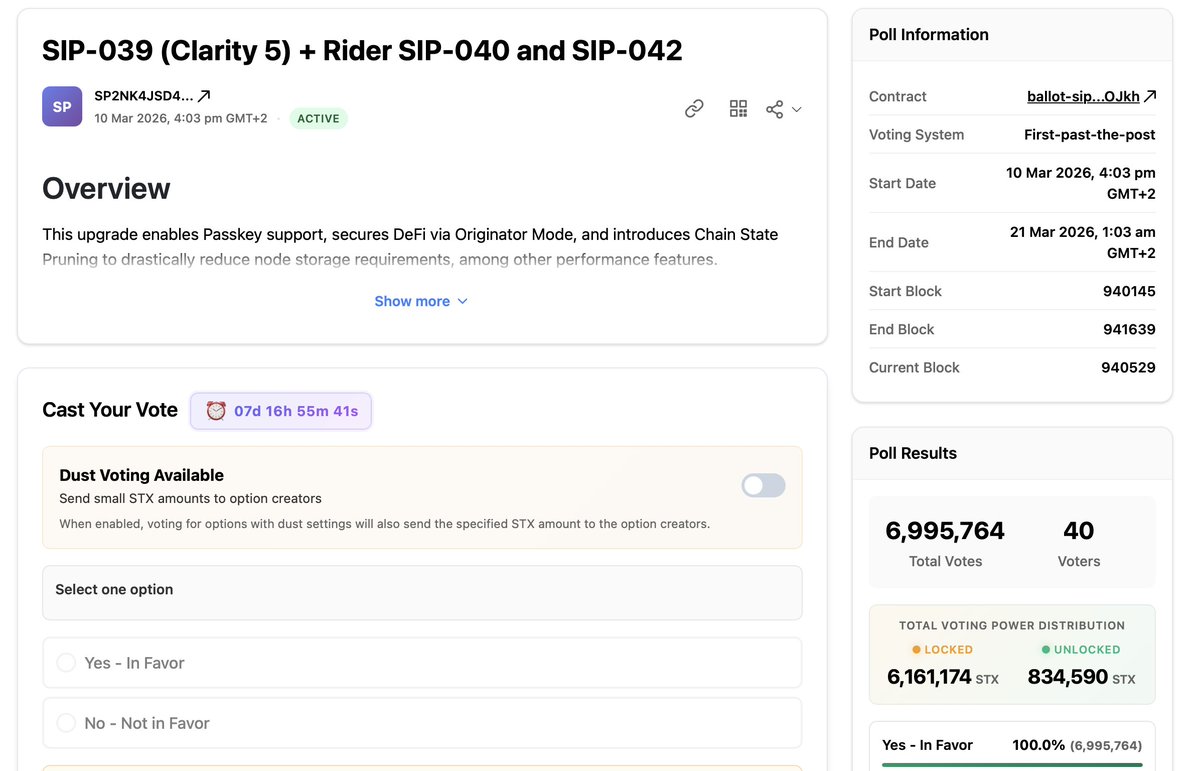Click Current Block value 940529

(x=1129, y=367)
